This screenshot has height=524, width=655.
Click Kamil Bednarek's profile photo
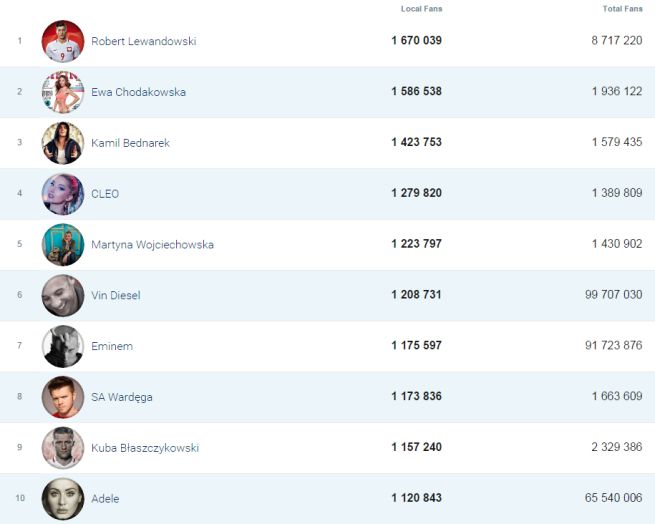click(63, 143)
